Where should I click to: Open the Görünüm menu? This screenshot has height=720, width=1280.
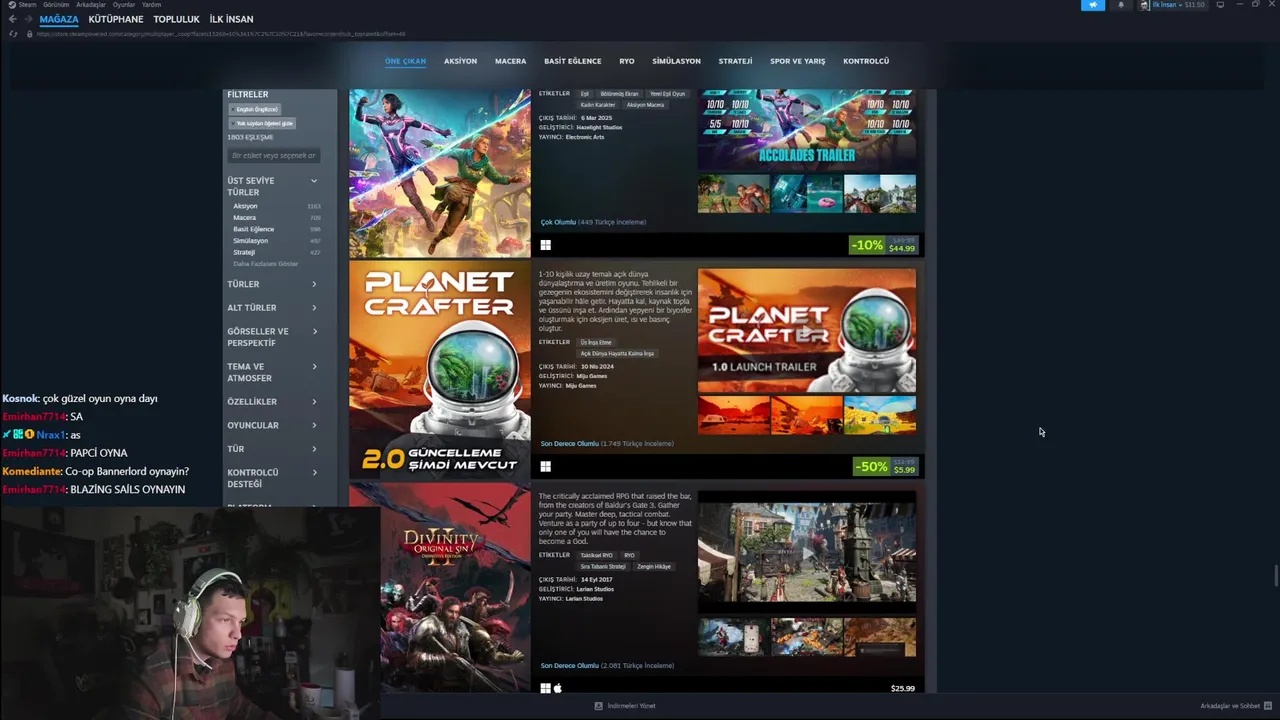pos(56,5)
